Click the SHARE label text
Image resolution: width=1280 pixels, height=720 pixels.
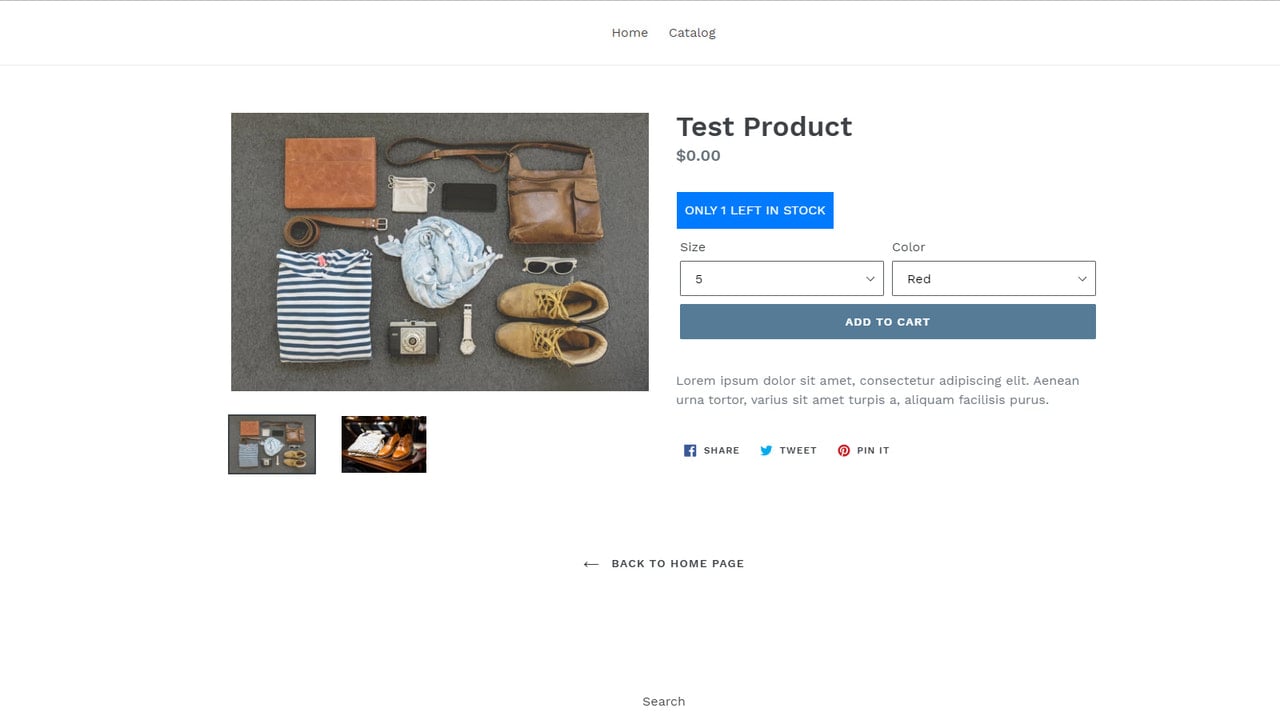(721, 451)
